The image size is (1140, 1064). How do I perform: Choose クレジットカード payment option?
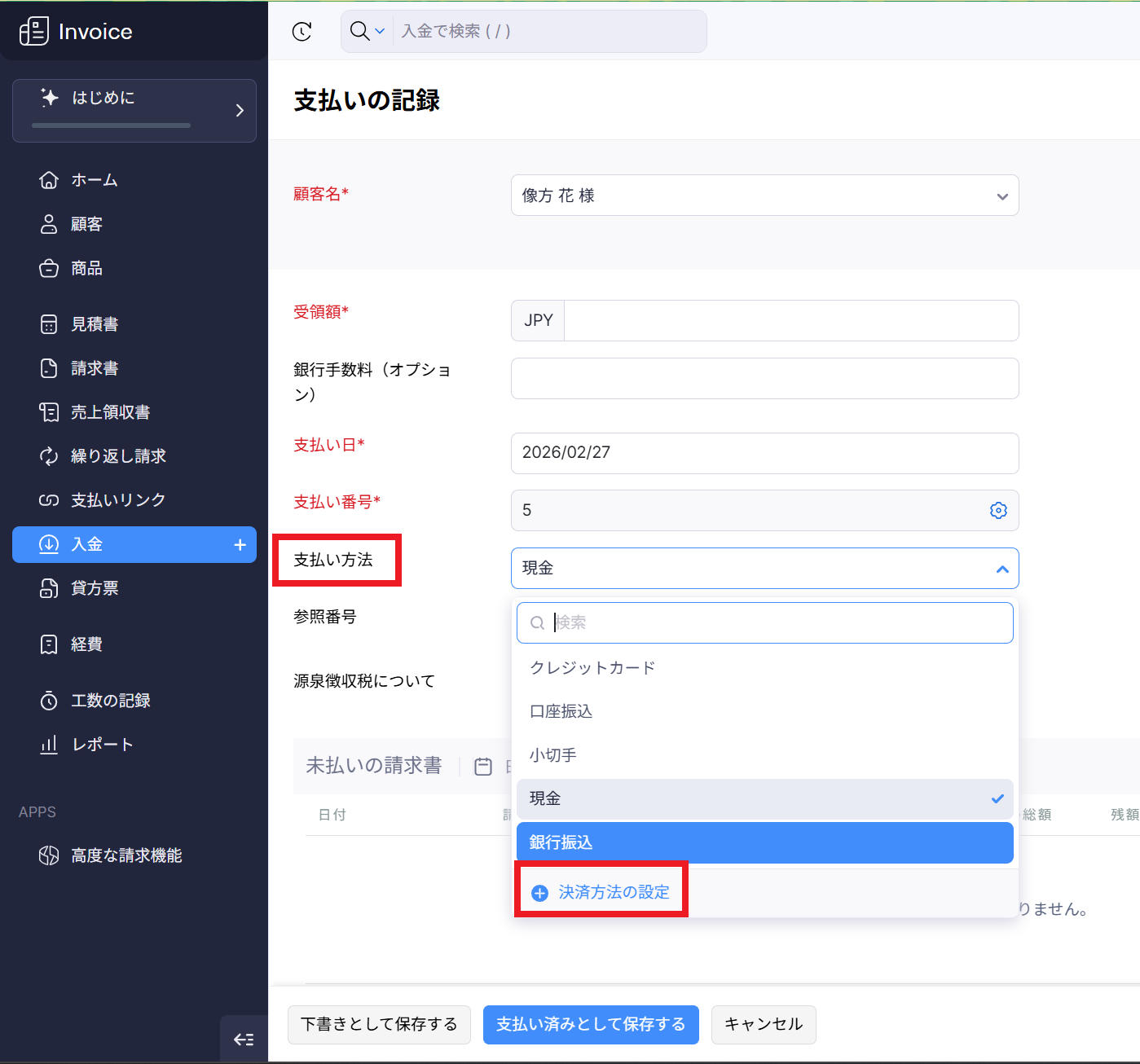(x=592, y=668)
